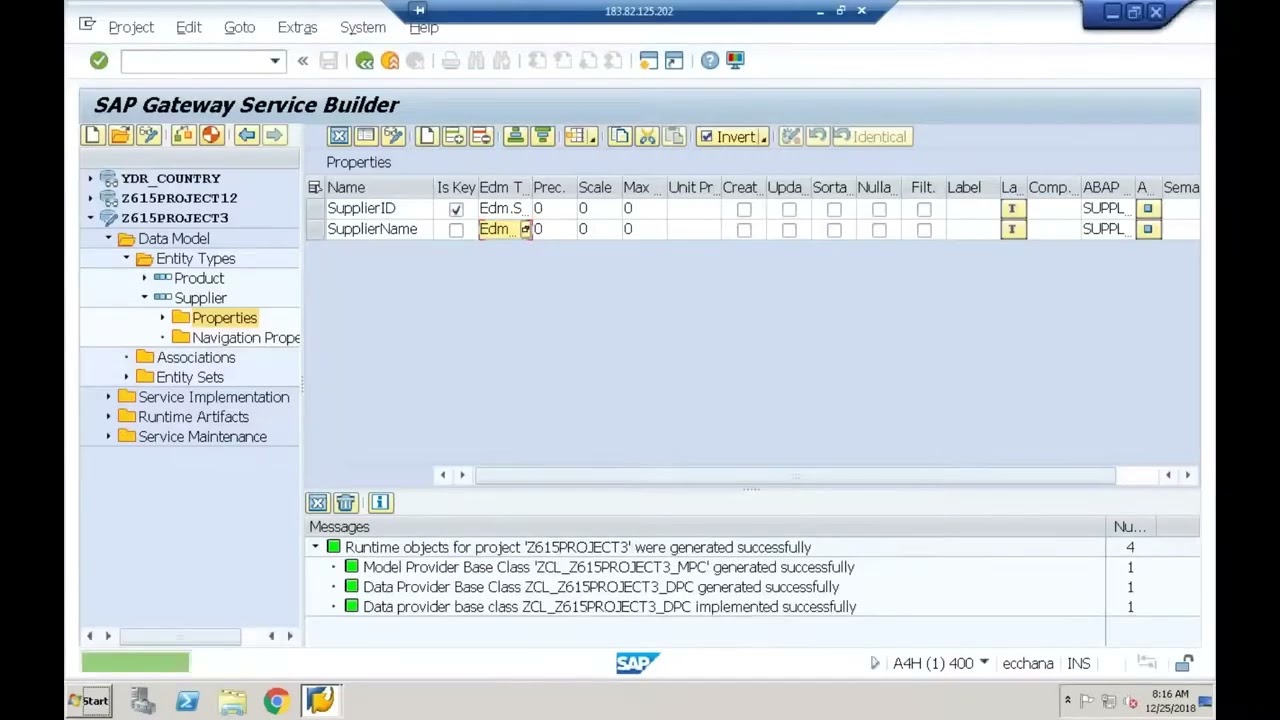The width and height of the screenshot is (1280, 720).
Task: Enable Creatable checkbox for SupplierName
Action: click(744, 230)
